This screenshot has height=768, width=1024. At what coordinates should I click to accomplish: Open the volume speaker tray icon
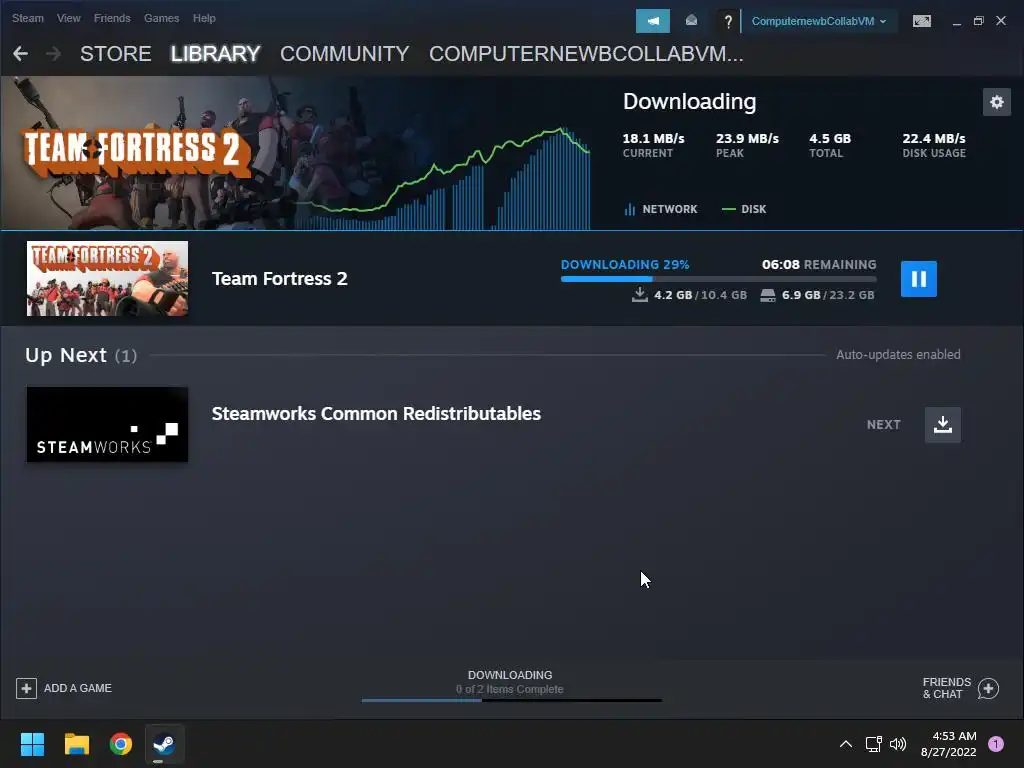898,744
